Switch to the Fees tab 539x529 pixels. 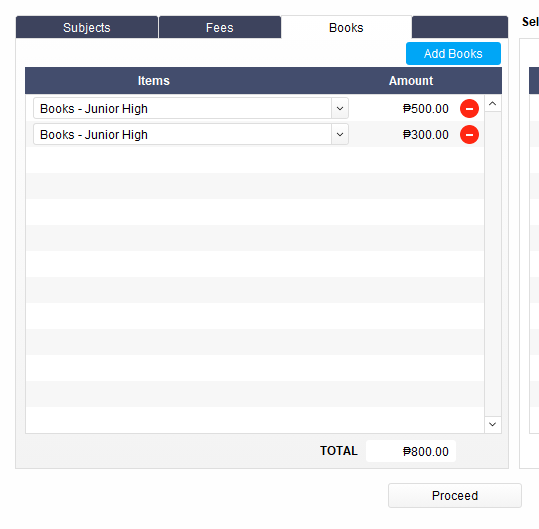[220, 27]
